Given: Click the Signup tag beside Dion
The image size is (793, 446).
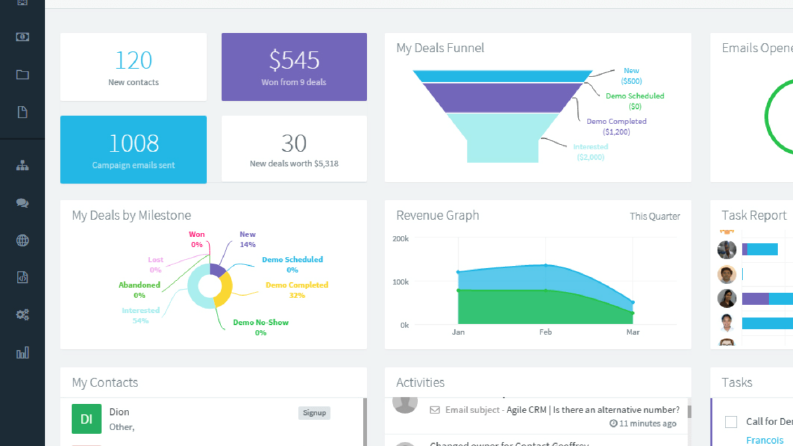Looking at the screenshot, I should [314, 413].
